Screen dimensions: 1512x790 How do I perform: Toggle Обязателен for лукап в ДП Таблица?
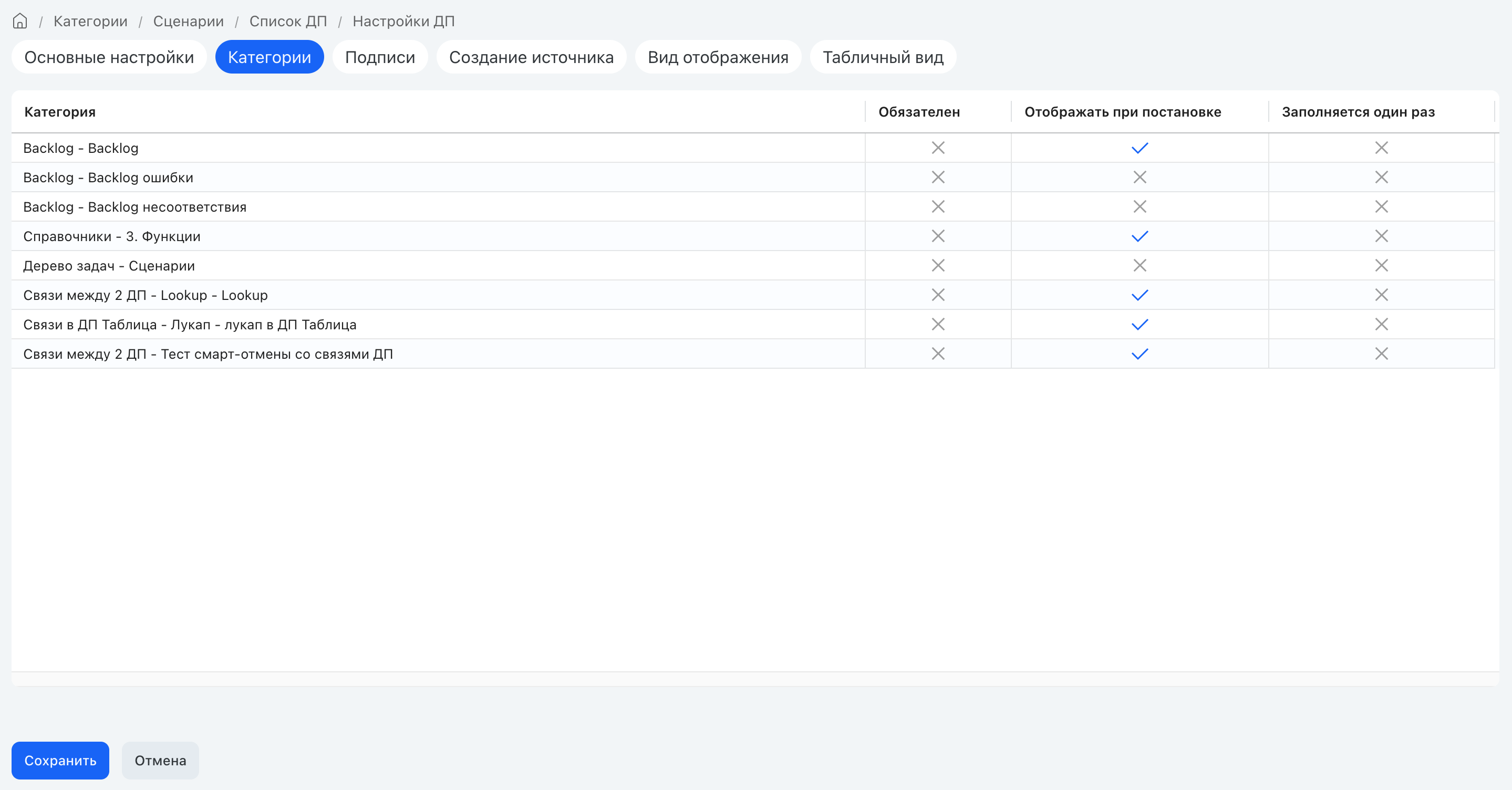(x=938, y=324)
